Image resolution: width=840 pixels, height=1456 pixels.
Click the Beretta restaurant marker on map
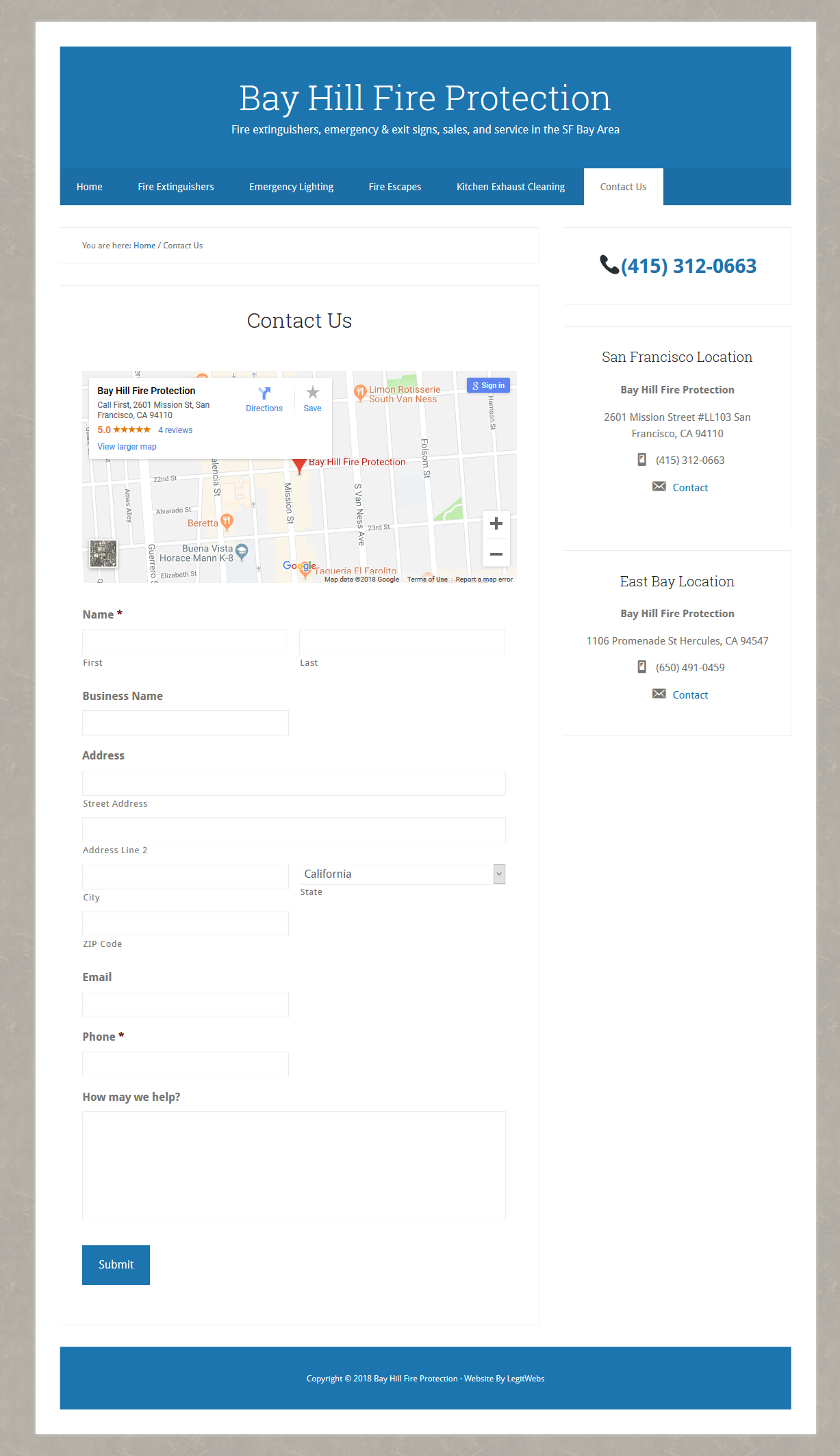pyautogui.click(x=227, y=522)
